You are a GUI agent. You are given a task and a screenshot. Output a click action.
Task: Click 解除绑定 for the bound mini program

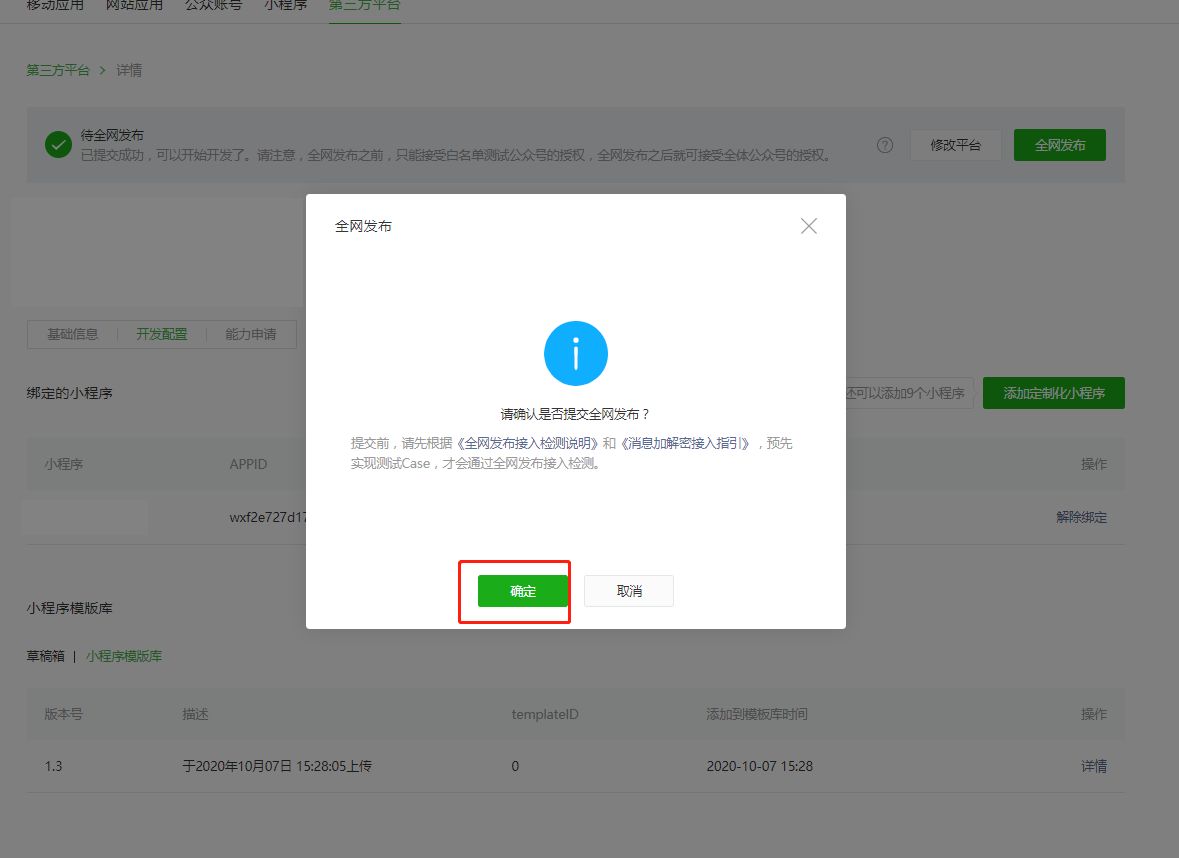[x=1081, y=517]
